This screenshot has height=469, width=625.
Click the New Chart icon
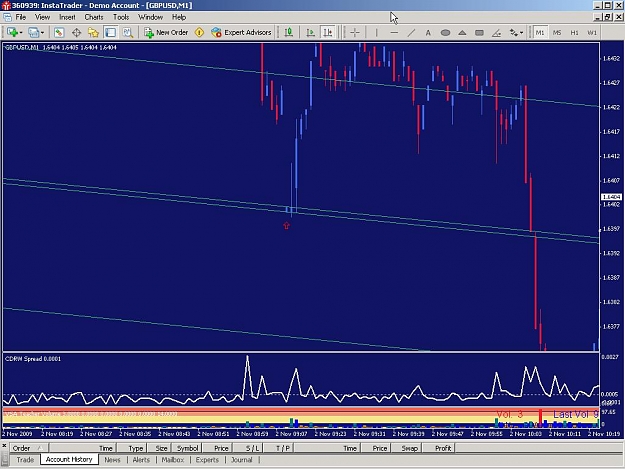(12, 32)
